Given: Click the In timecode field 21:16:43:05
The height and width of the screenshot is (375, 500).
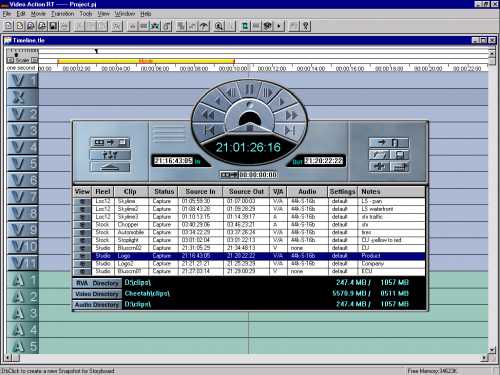Looking at the screenshot, I should pyautogui.click(x=173, y=161).
